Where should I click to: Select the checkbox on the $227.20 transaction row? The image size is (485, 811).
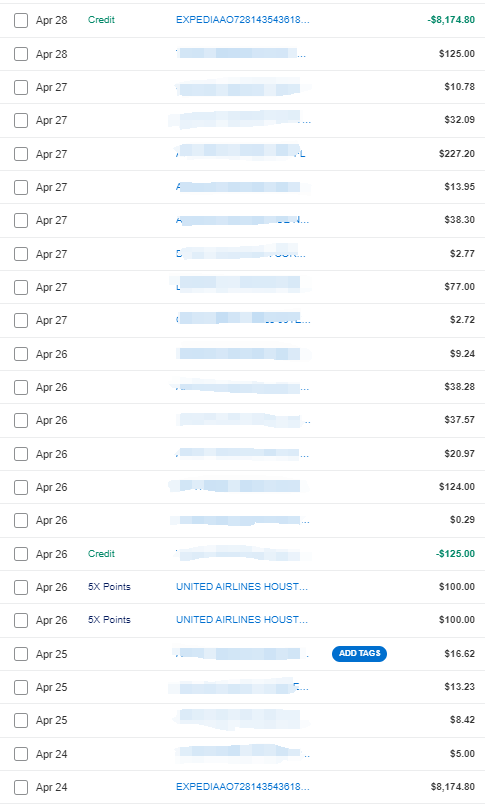click(21, 154)
